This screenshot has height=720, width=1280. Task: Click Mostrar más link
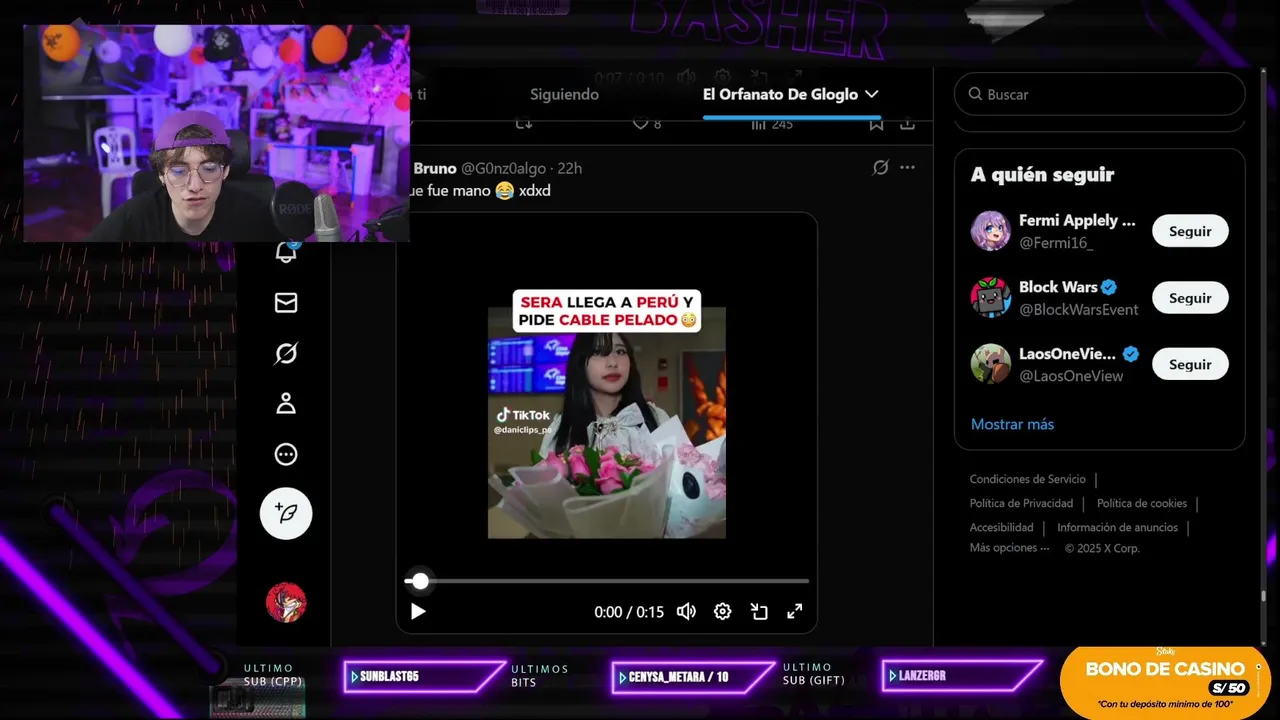tap(1012, 424)
